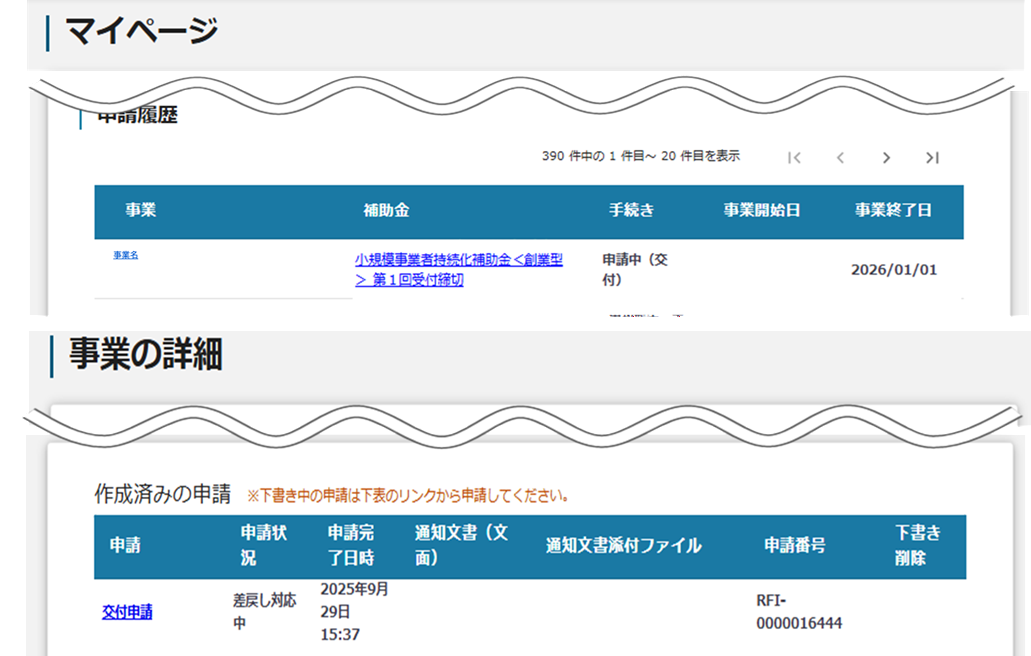Jump to the last page of 申請履歴
This screenshot has height=656, width=1031.
point(932,157)
